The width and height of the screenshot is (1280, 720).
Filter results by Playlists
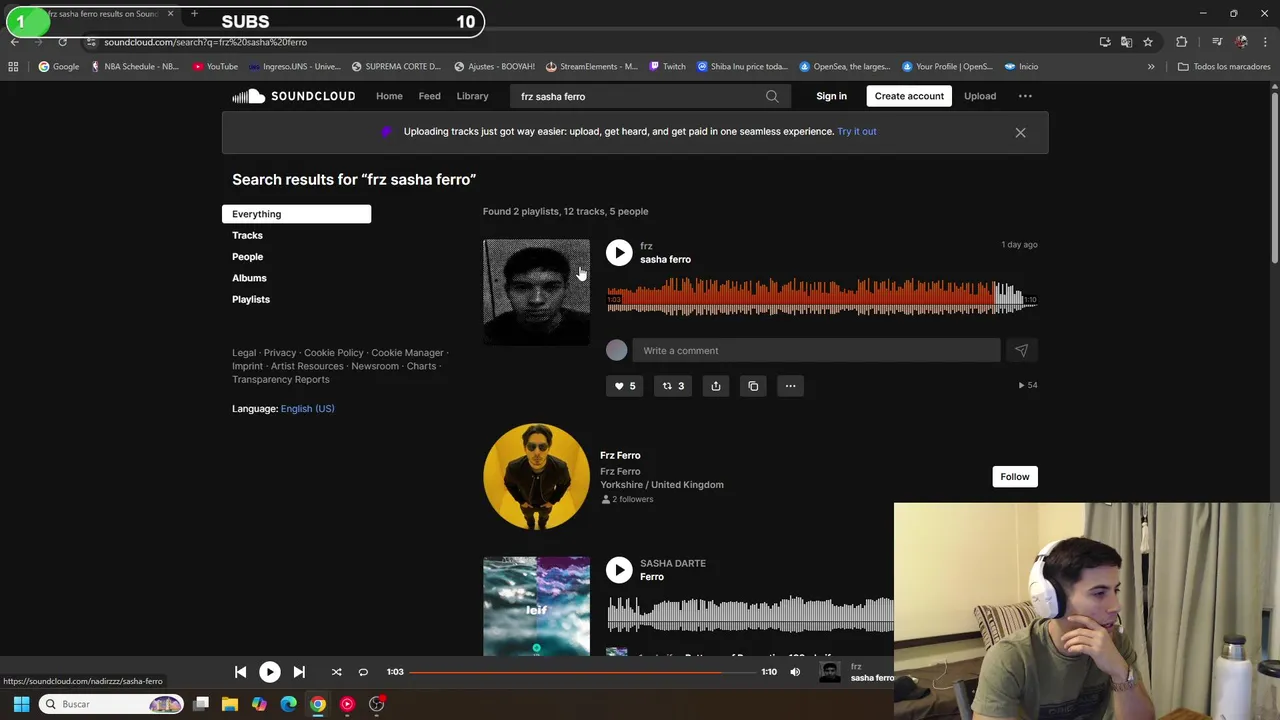tap(251, 299)
